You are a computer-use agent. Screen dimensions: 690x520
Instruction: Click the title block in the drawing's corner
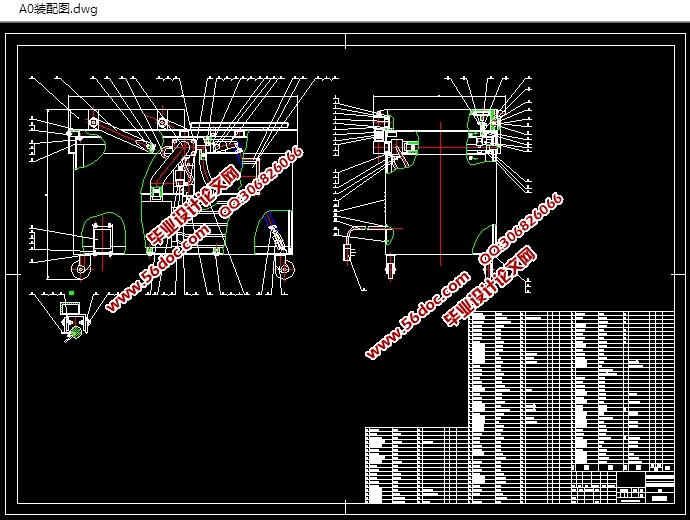coord(624,487)
